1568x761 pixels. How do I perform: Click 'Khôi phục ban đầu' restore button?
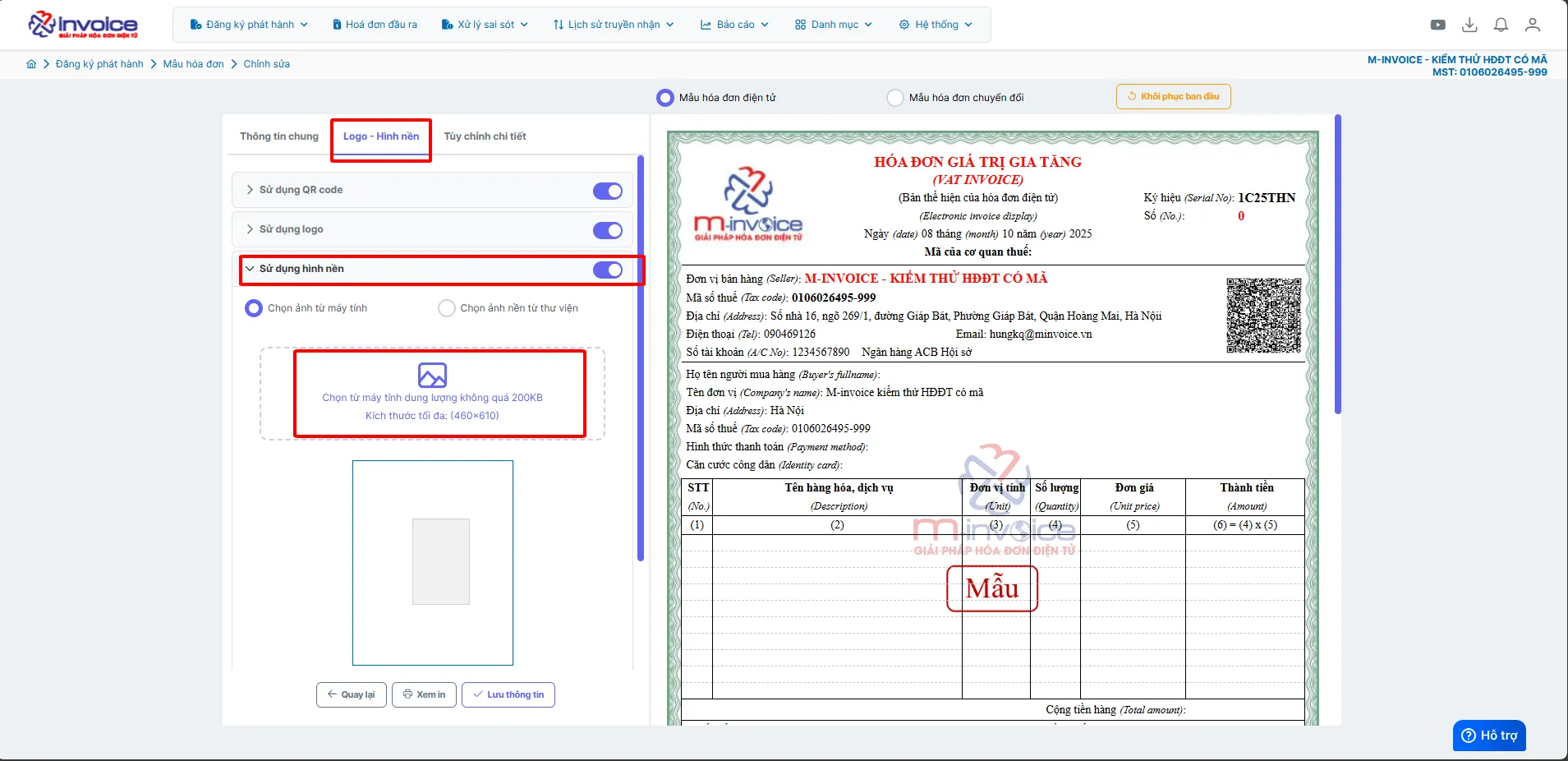point(1173,96)
